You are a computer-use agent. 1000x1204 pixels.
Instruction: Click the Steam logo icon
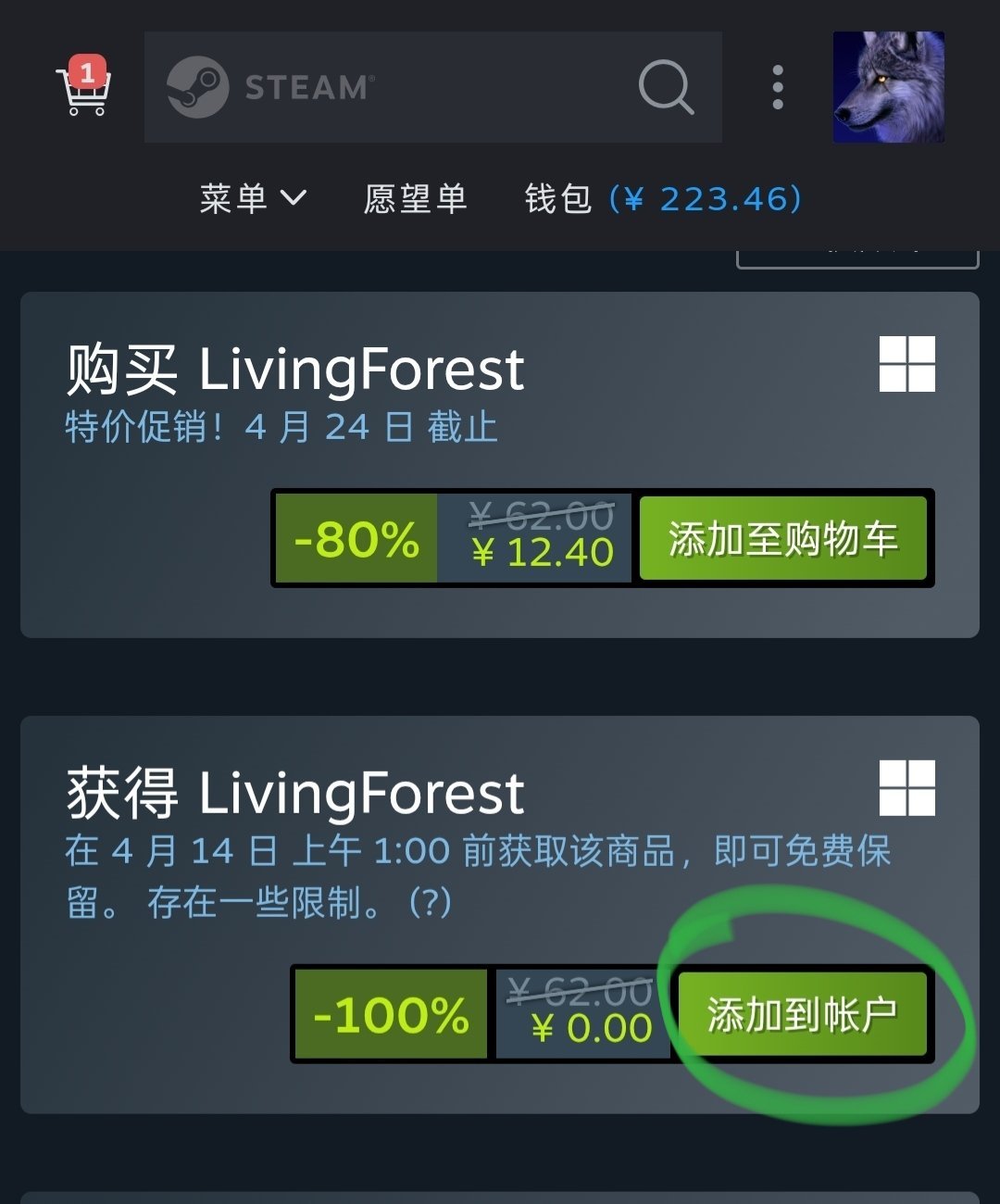pos(197,87)
